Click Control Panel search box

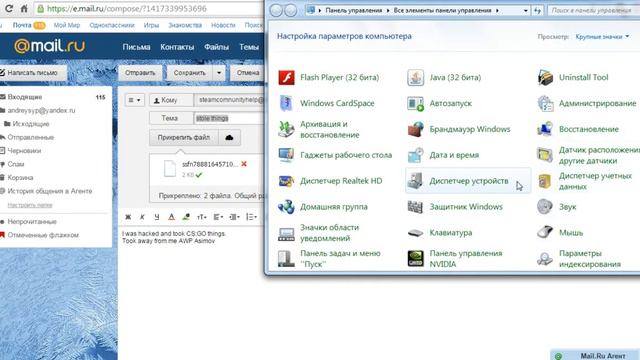[594, 10]
